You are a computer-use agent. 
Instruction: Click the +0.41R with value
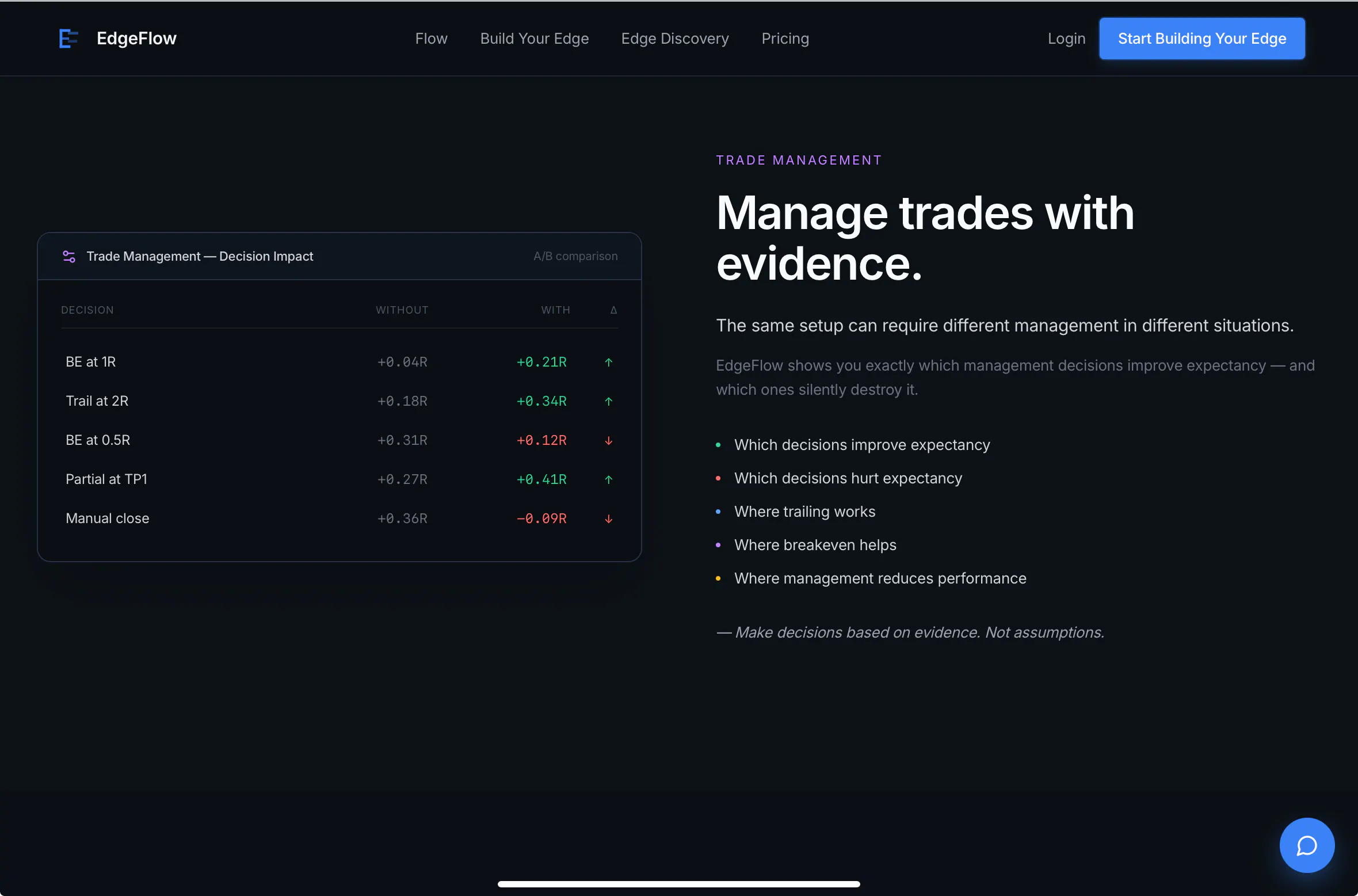[x=541, y=479]
